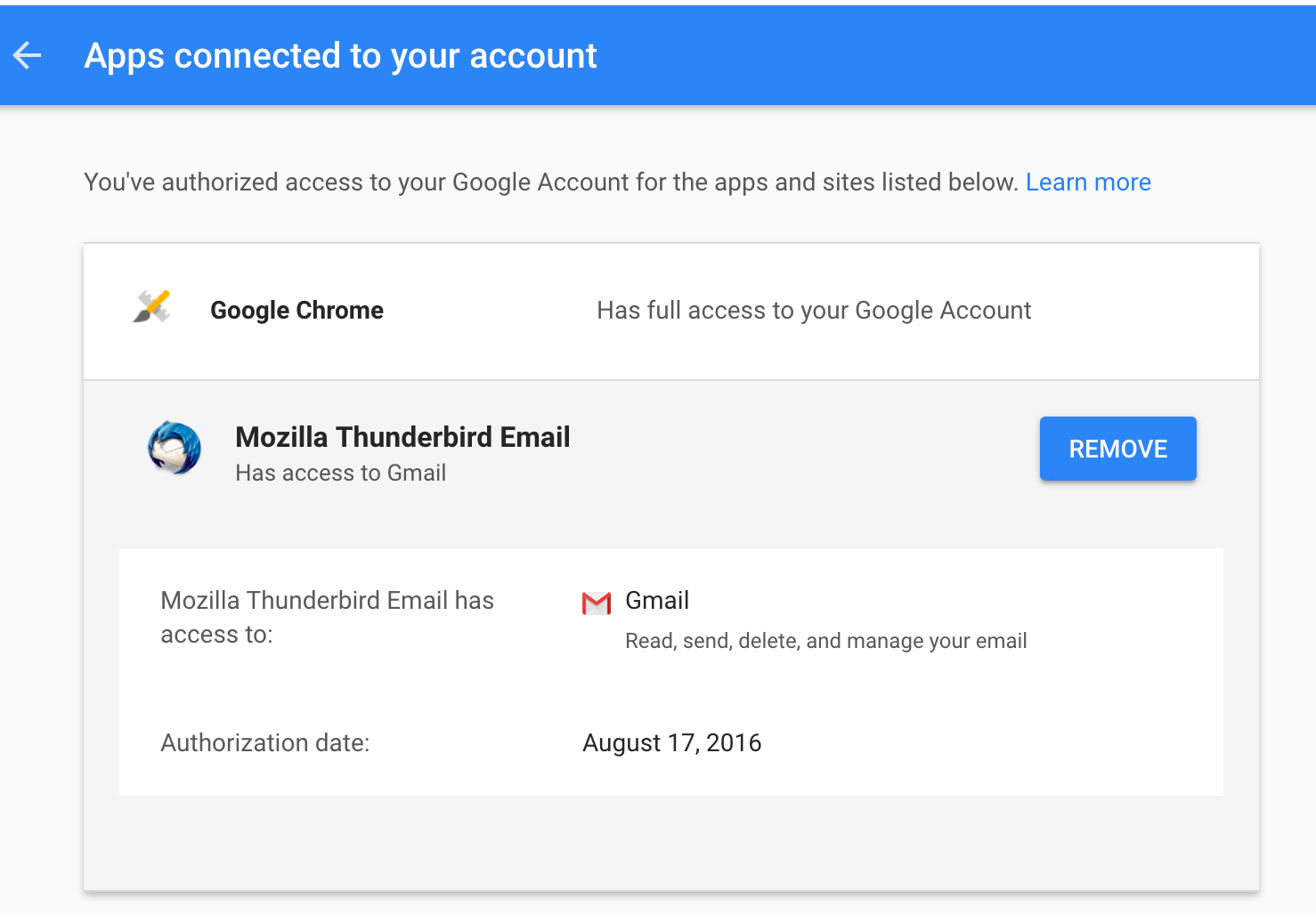Image resolution: width=1316 pixels, height=915 pixels.
Task: Select the Mozilla Thunderbird Email entry
Action: (x=668, y=449)
